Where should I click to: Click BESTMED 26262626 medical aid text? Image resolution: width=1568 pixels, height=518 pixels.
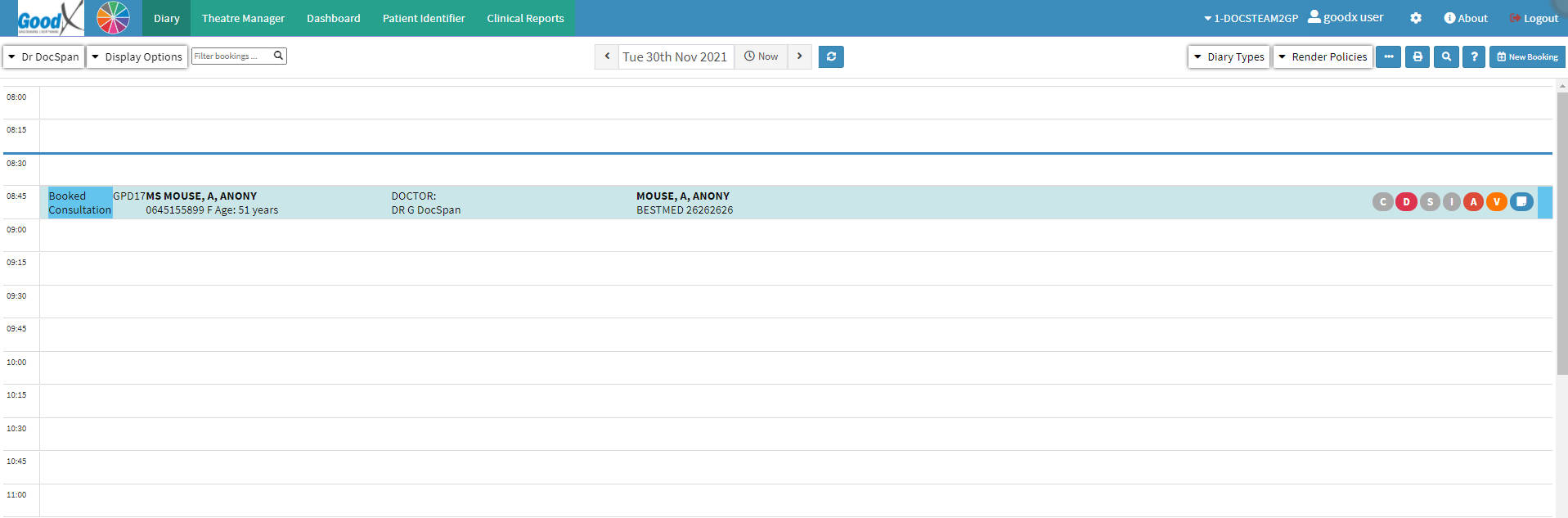point(685,210)
